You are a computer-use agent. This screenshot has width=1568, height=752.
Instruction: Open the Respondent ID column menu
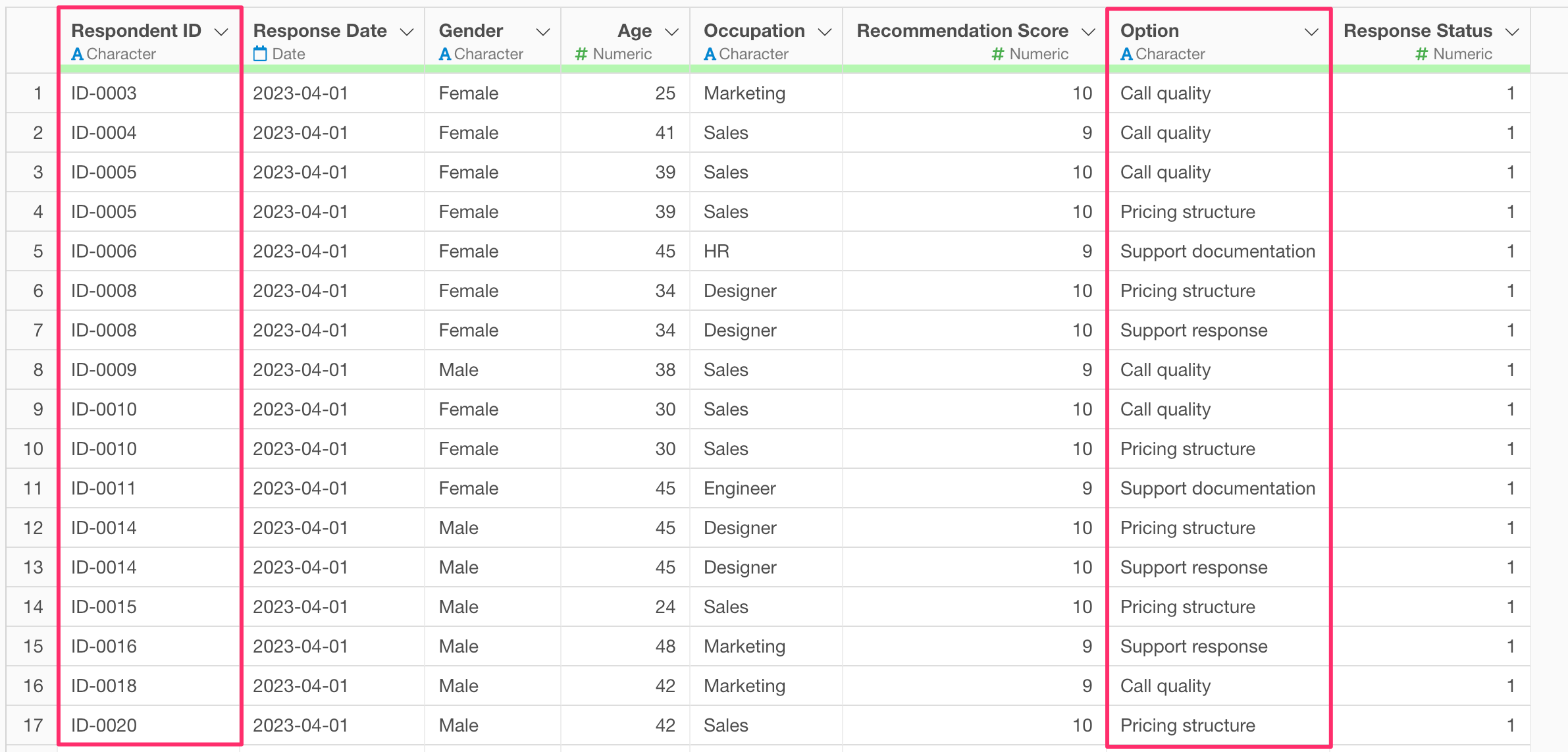[x=222, y=32]
